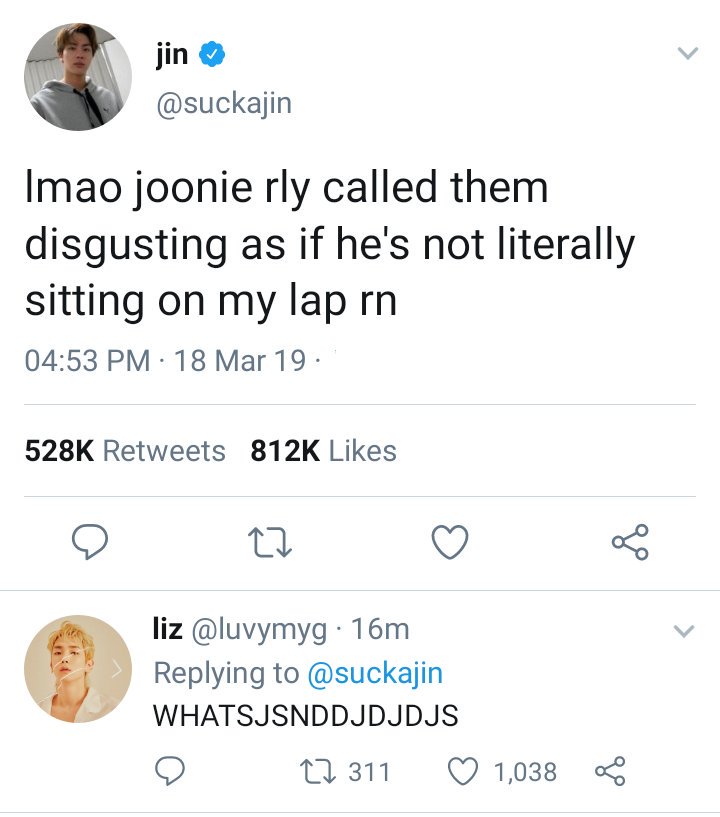Open liz's profile avatar
This screenshot has height=817, width=720.
78,669
